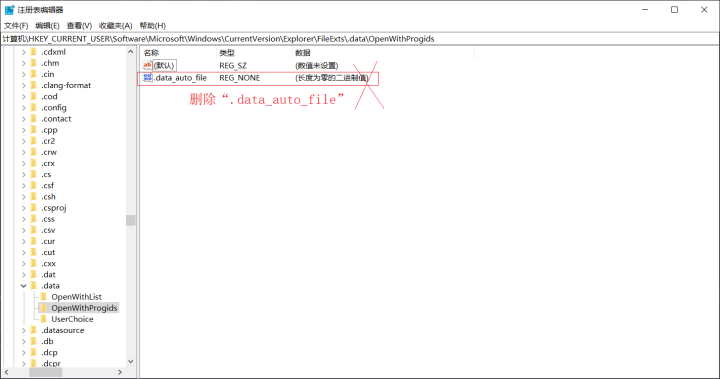The width and height of the screenshot is (720, 379).
Task: Click the .cs folder icon
Action: [34, 175]
